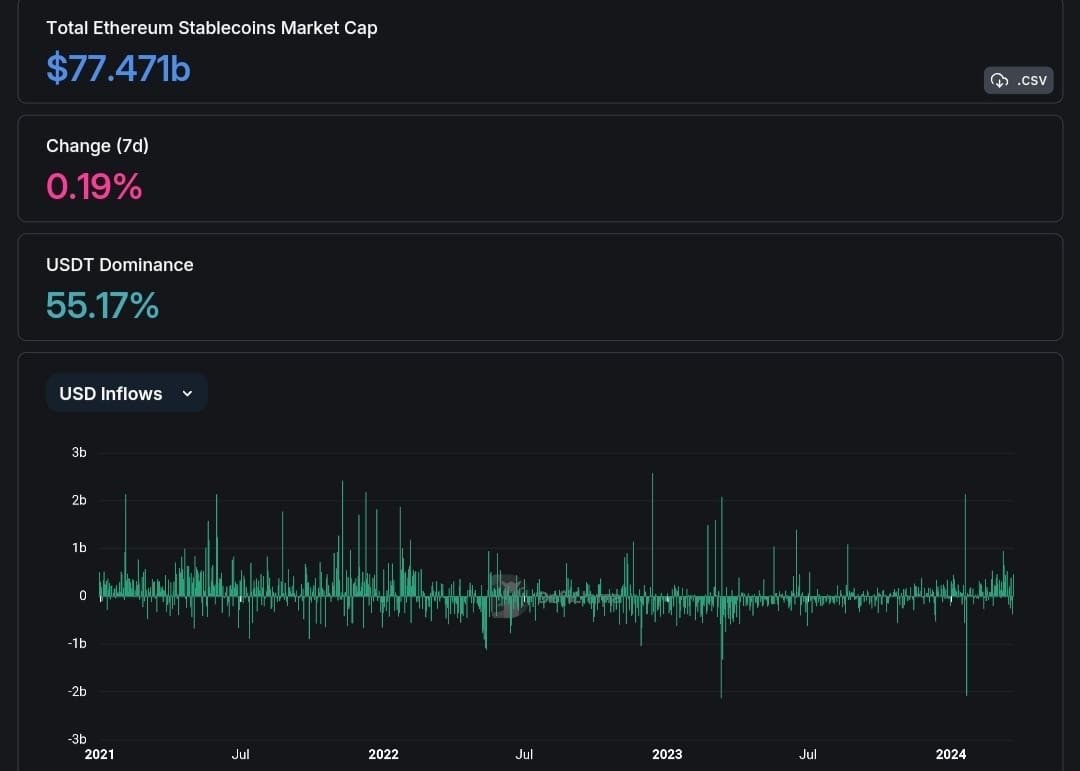The height and width of the screenshot is (771, 1080).
Task: Select the 2021 label on the x-axis
Action: 99,755
